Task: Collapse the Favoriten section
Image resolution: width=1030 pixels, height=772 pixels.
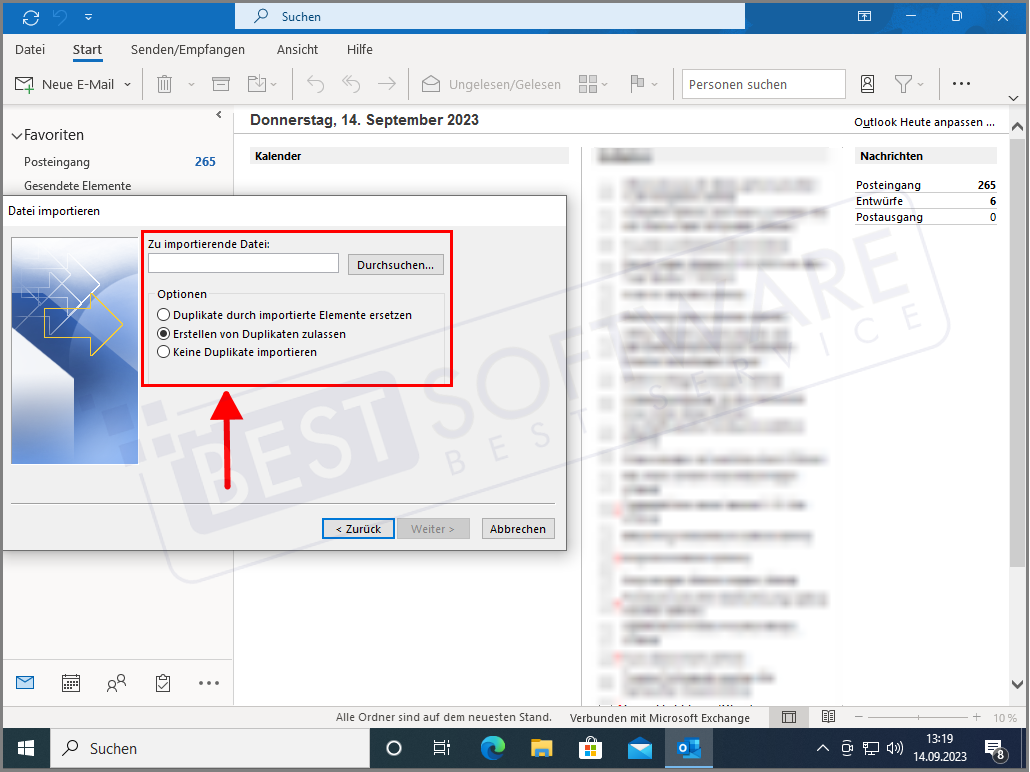Action: click(x=16, y=134)
